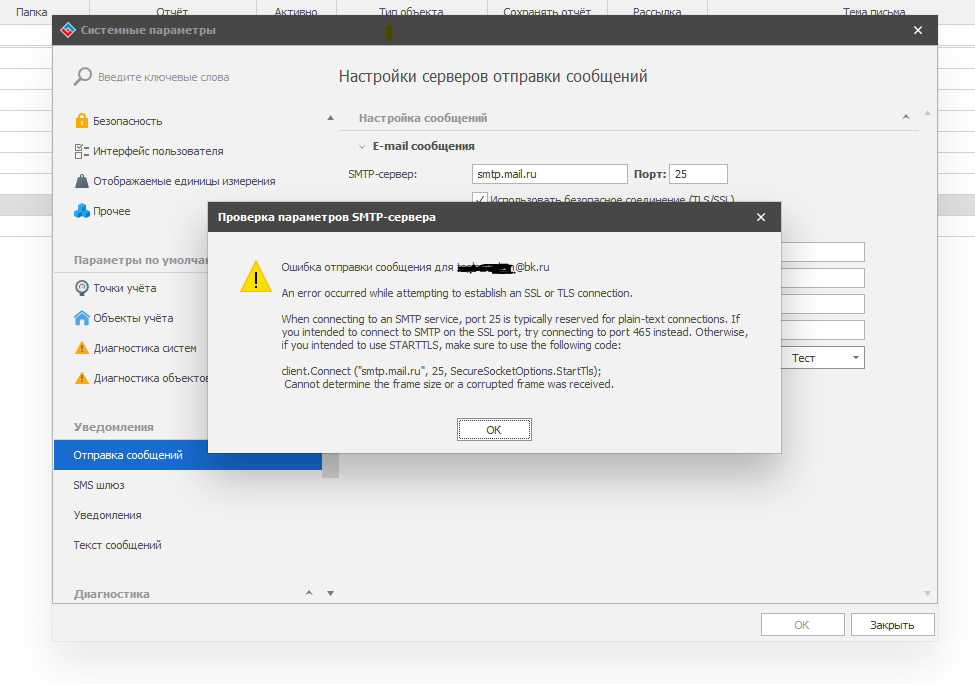975x684 pixels.
Task: Click the Прочее blue cubes icon
Action: 82,211
